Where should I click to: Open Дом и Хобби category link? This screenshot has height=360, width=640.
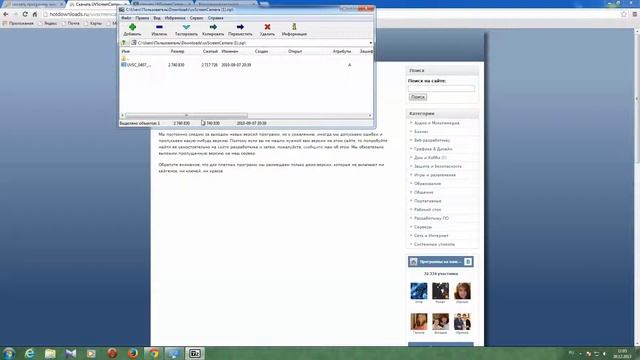pos(427,158)
